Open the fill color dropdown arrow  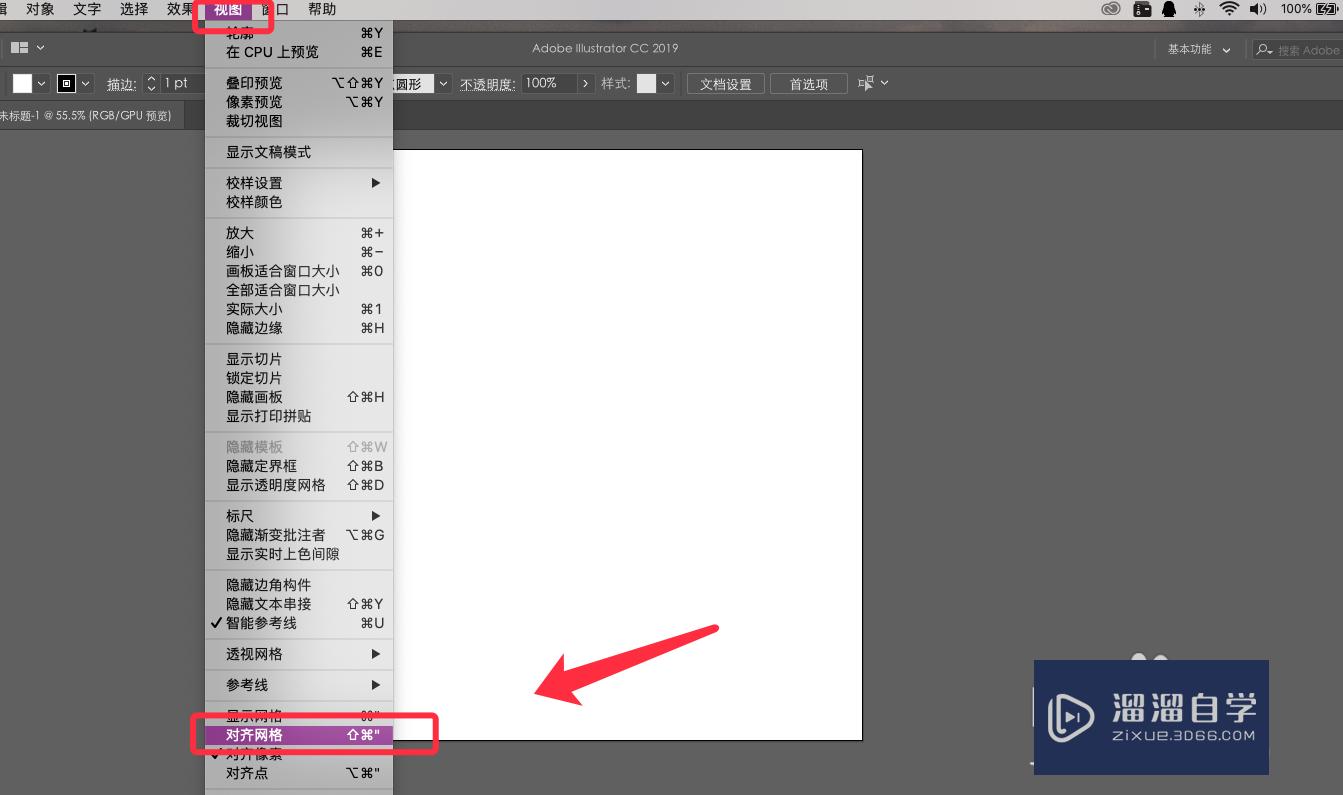click(x=42, y=84)
